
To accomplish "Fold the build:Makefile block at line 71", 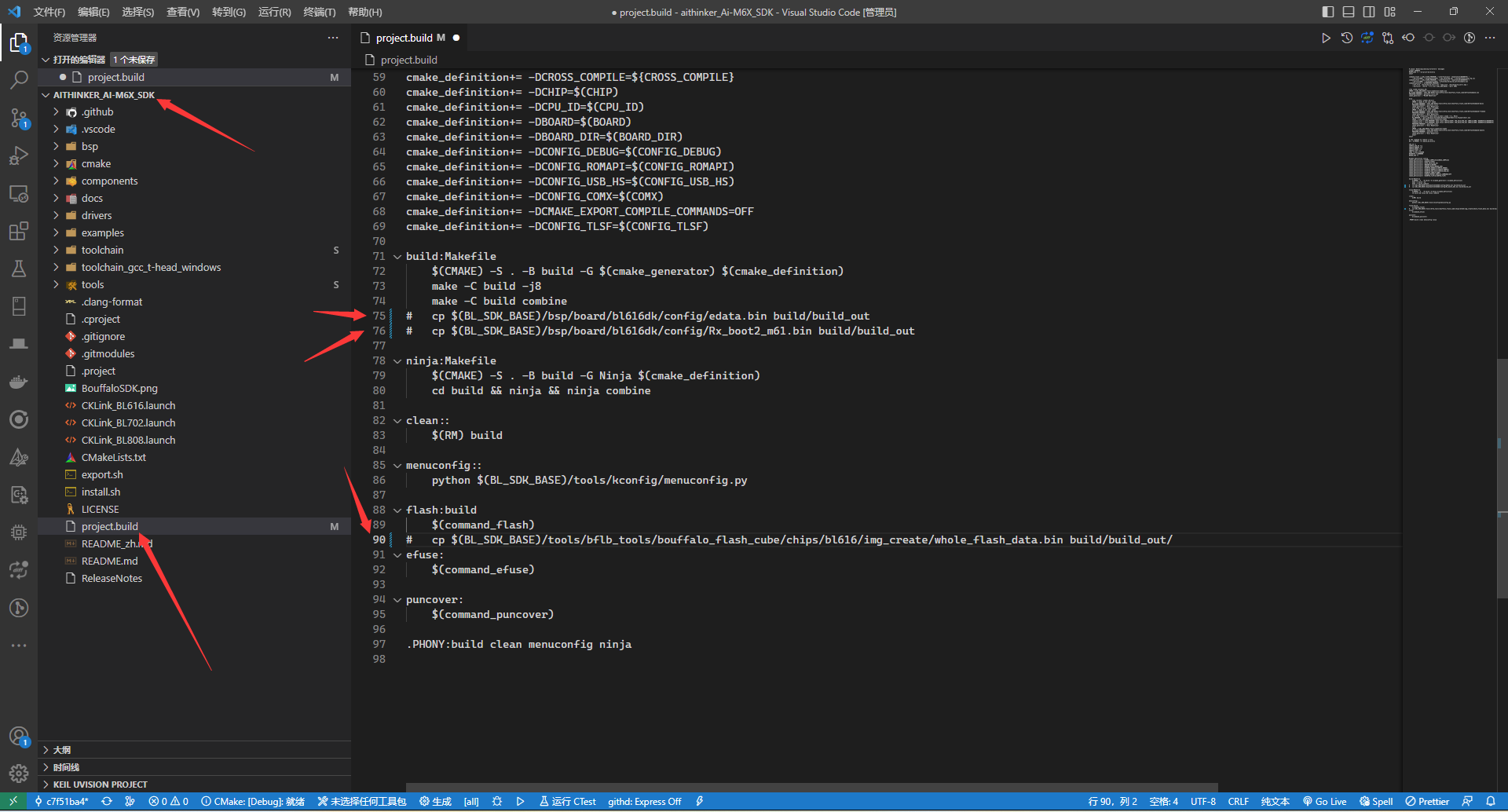I will (x=397, y=257).
